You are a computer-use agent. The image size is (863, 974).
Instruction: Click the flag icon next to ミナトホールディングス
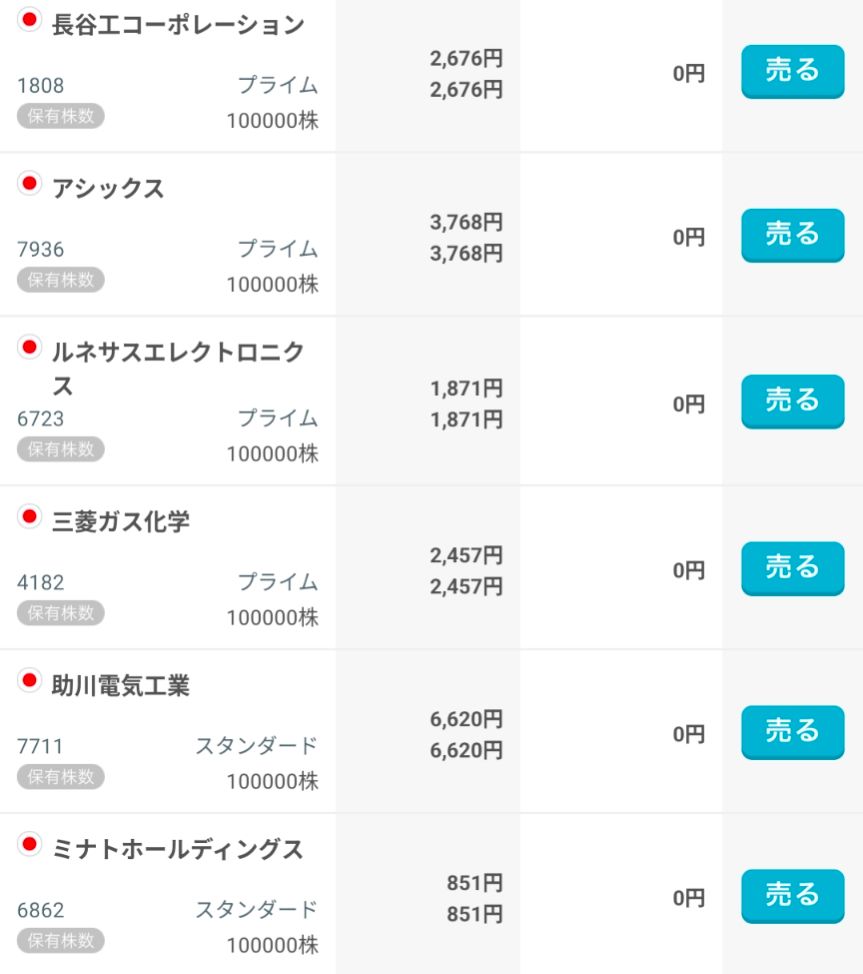[29, 845]
